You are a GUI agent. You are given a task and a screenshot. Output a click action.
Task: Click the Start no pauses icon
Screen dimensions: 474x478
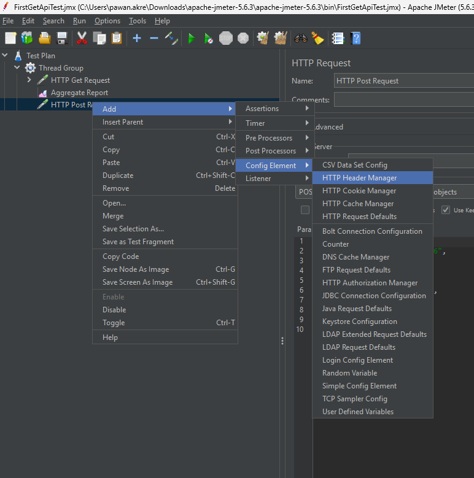pyautogui.click(x=209, y=38)
